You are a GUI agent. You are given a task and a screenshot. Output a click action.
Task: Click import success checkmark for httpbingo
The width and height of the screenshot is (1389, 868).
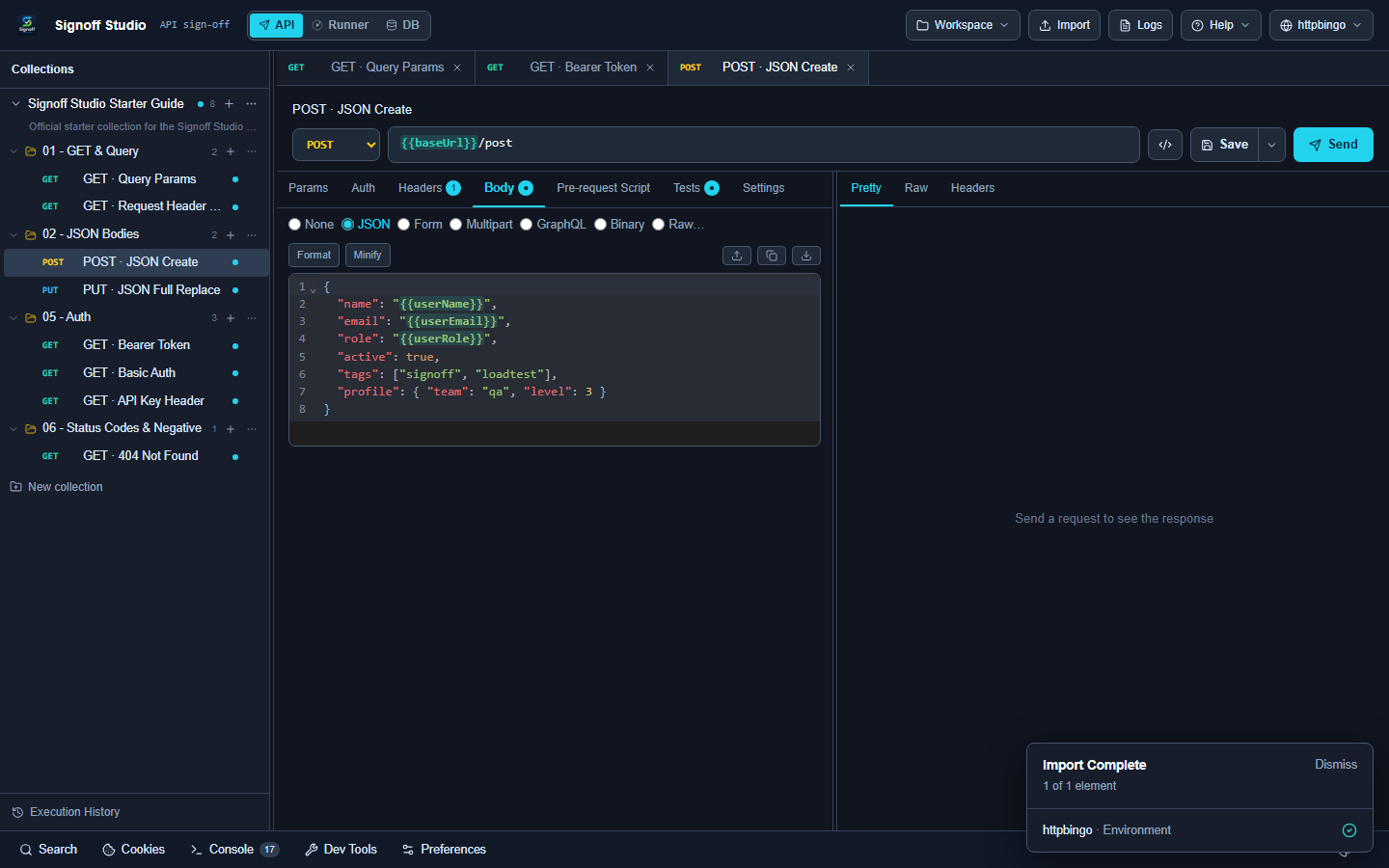tap(1349, 830)
